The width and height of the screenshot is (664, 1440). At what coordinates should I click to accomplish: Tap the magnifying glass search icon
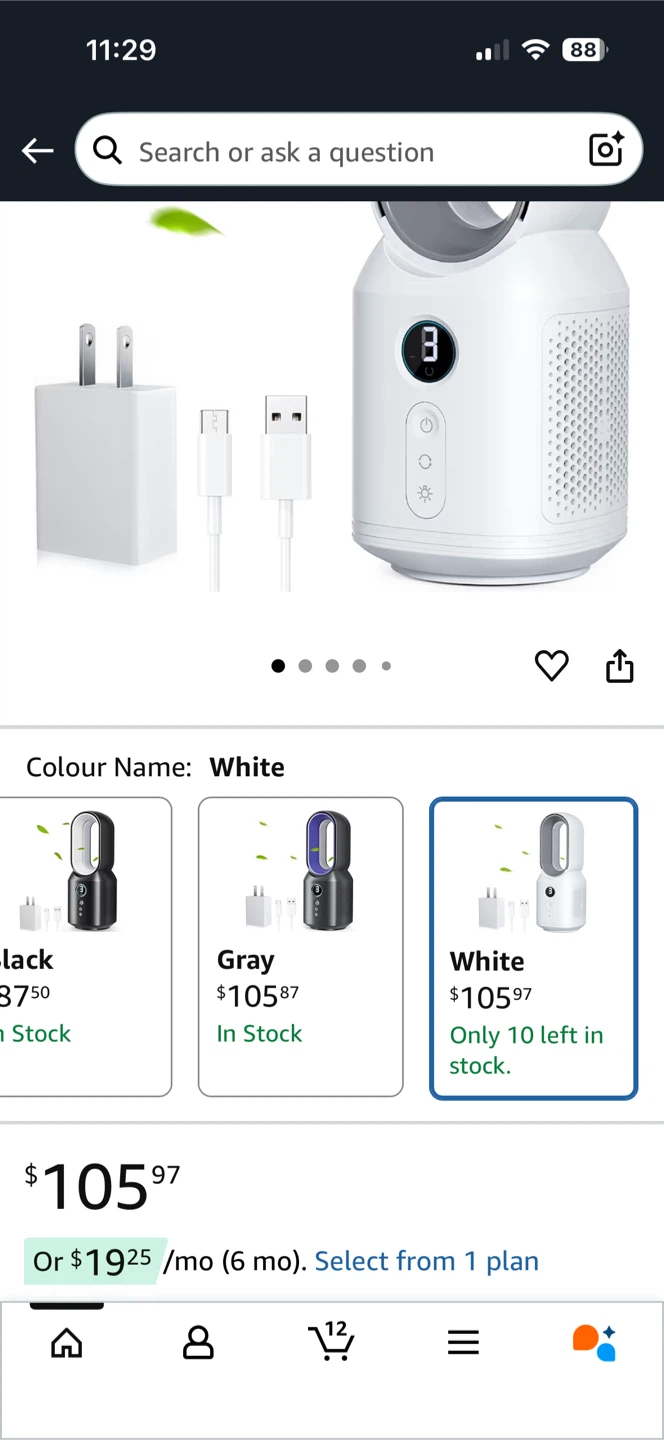pos(107,150)
